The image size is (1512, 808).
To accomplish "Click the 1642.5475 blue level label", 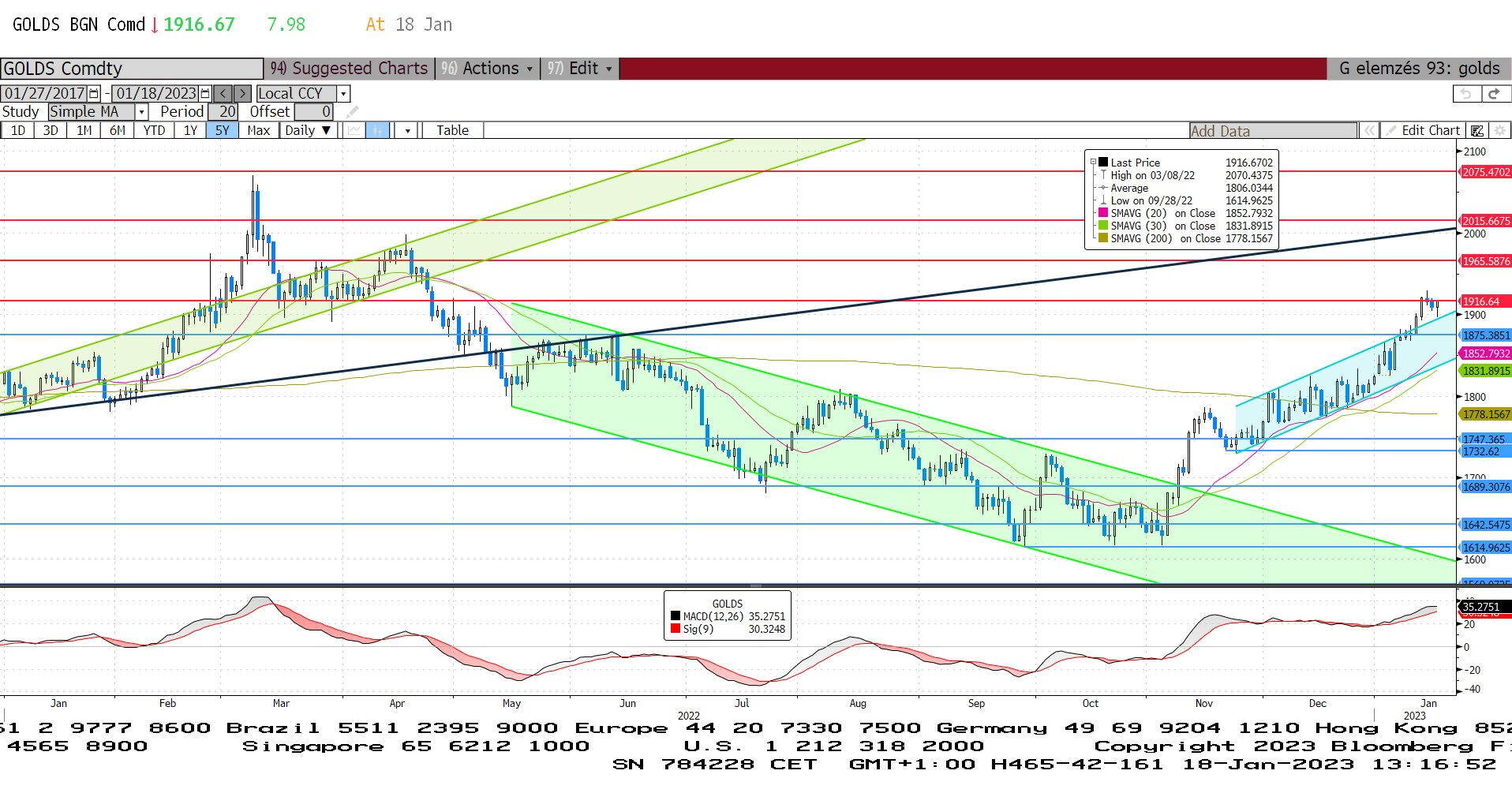I will [1485, 525].
